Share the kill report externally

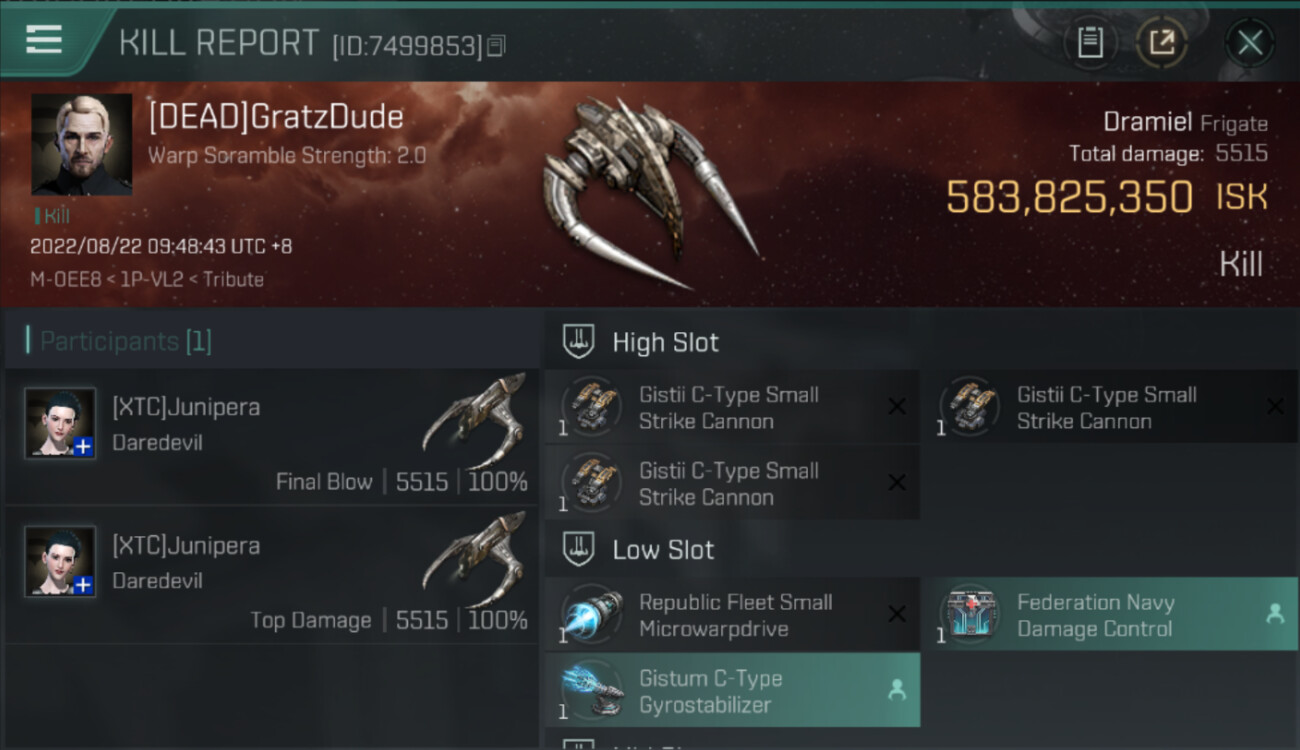pyautogui.click(x=1162, y=43)
